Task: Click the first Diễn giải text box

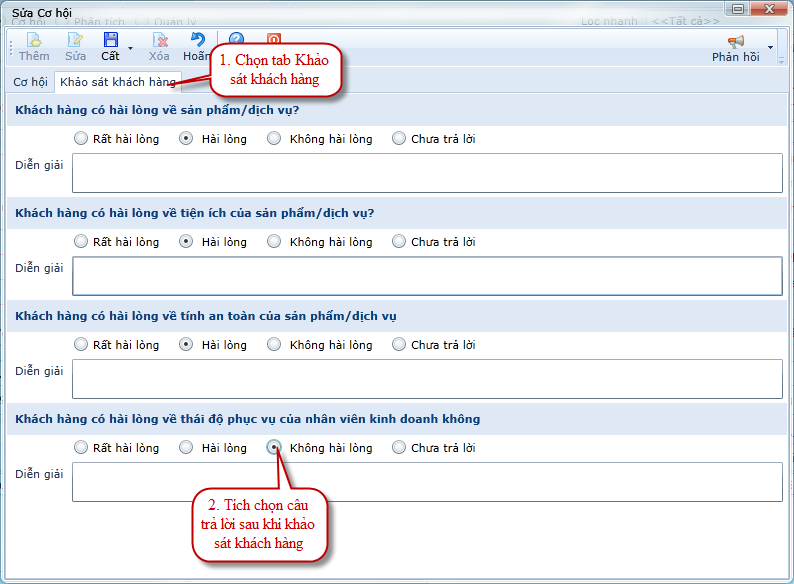Action: [427, 173]
